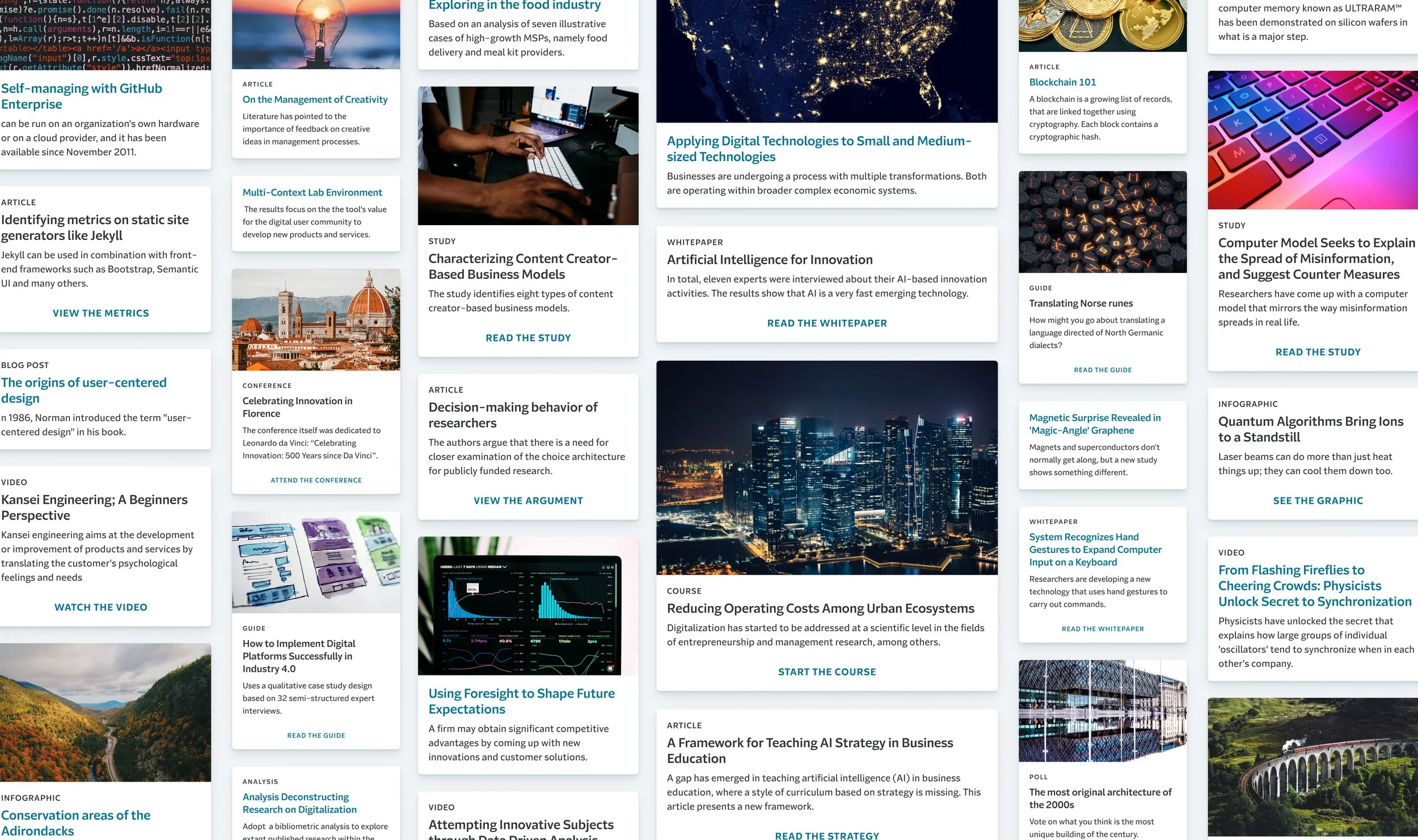Image resolution: width=1418 pixels, height=840 pixels.
Task: Open 'Applying Digital Technologies to Small and Medium-sized Technologies'
Action: pyautogui.click(x=818, y=149)
